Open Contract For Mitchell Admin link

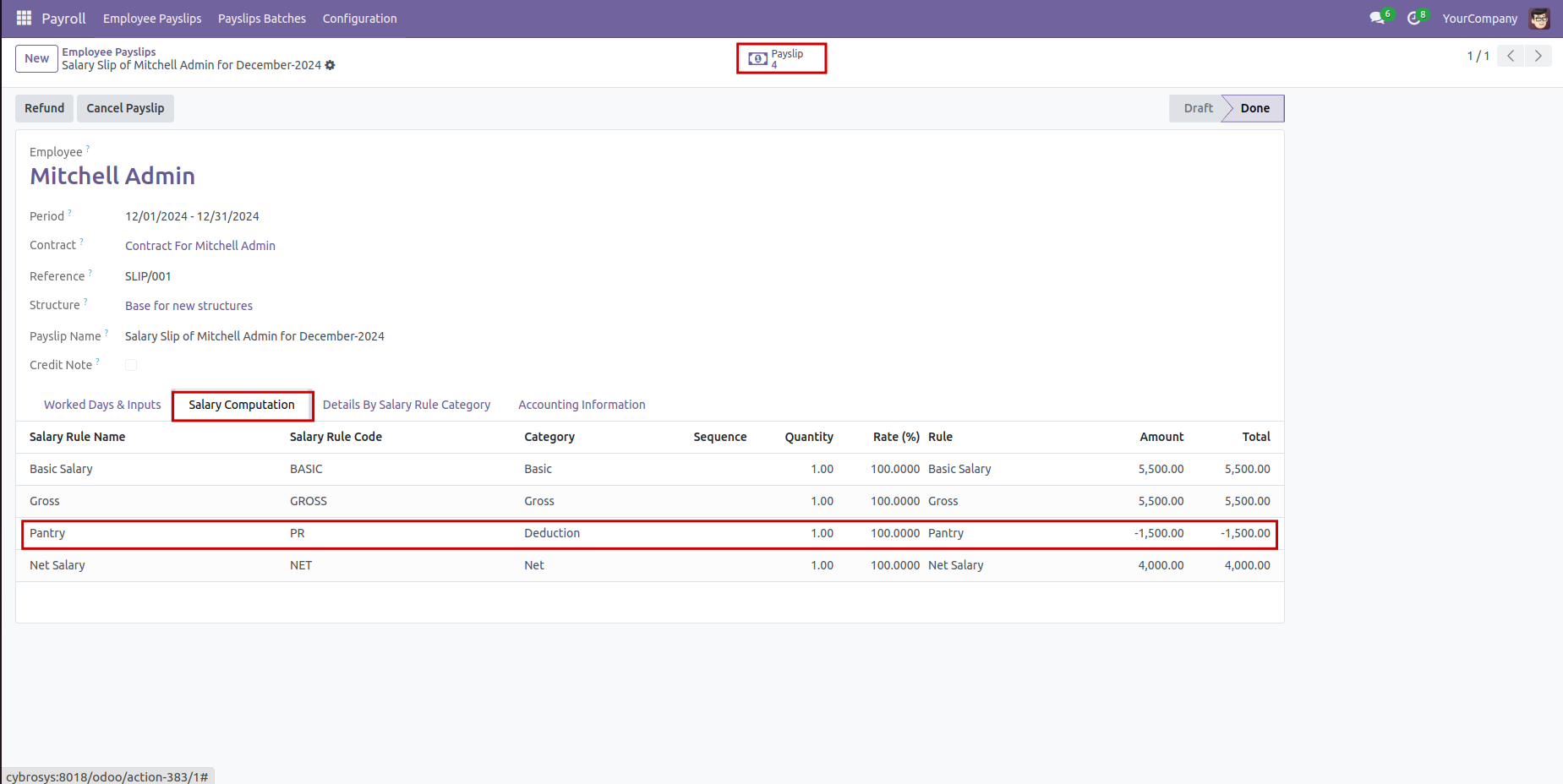click(x=200, y=246)
